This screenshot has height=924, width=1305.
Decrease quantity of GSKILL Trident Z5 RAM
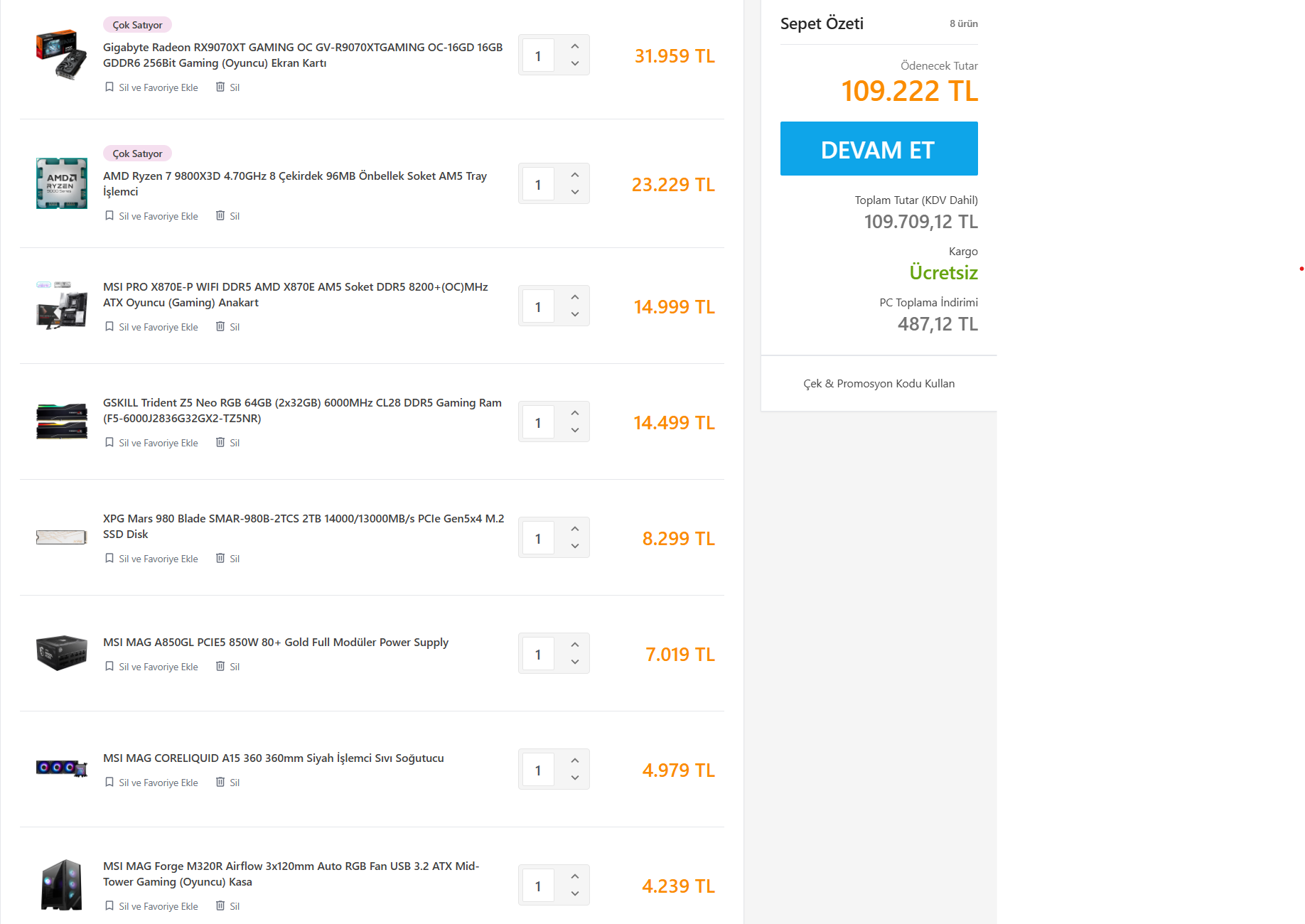(x=575, y=430)
